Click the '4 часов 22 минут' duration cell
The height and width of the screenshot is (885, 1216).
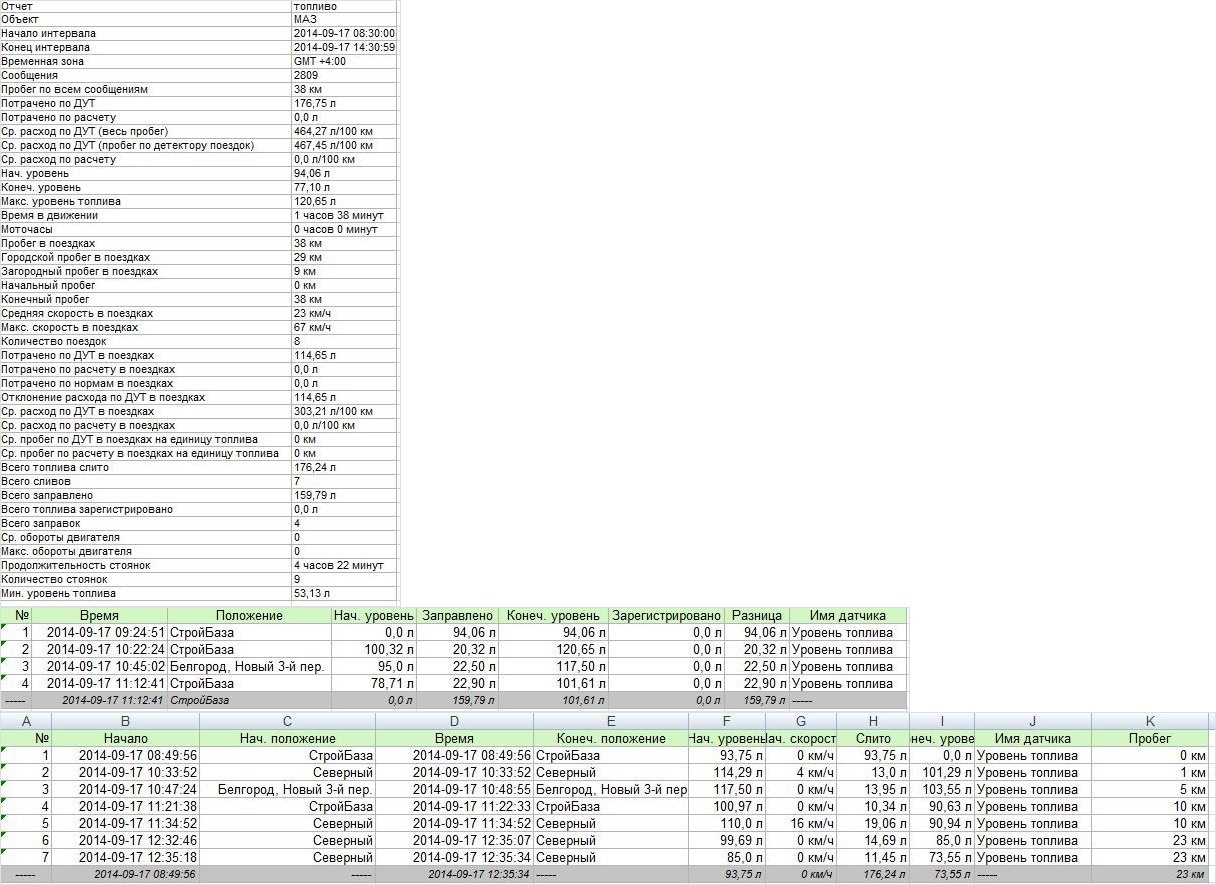[344, 565]
